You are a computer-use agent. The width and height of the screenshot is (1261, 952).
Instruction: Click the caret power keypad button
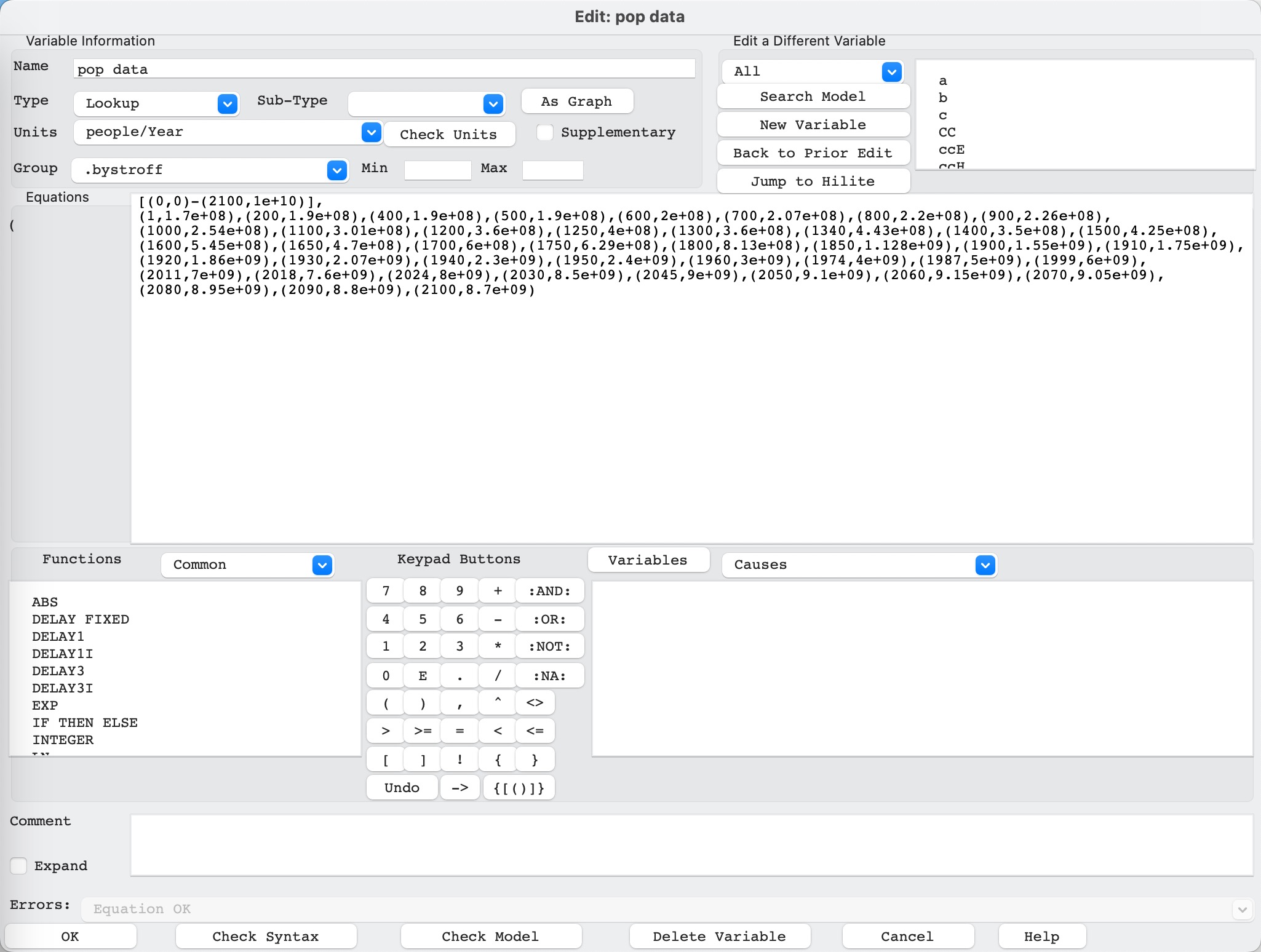(x=498, y=702)
